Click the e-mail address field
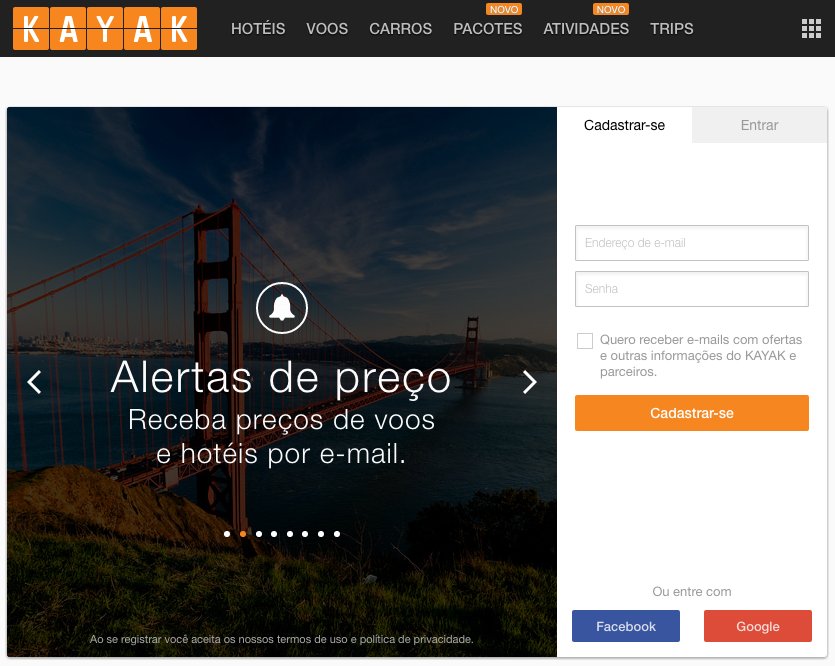The height and width of the screenshot is (666, 835). [691, 242]
